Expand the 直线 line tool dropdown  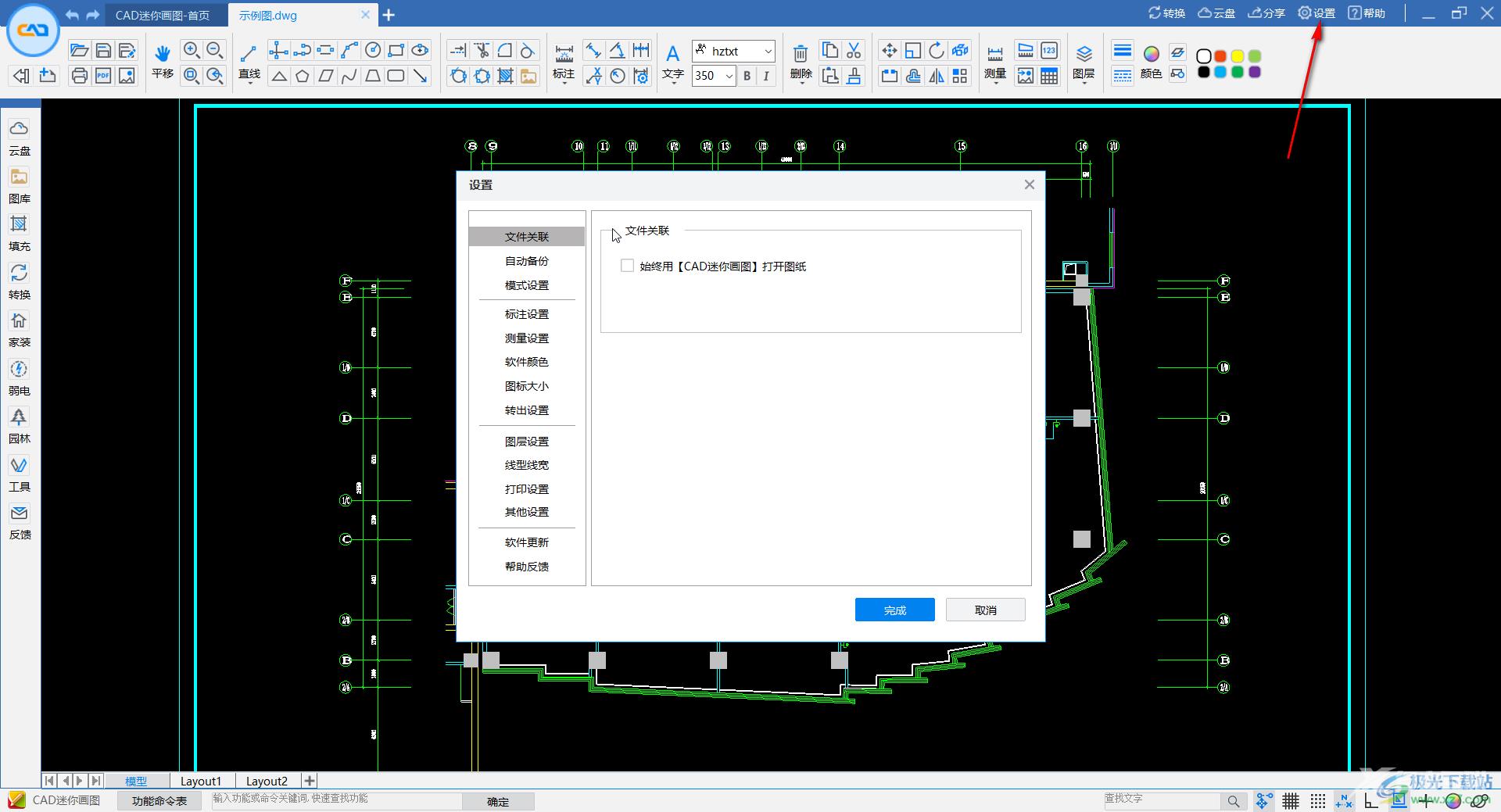click(x=249, y=82)
